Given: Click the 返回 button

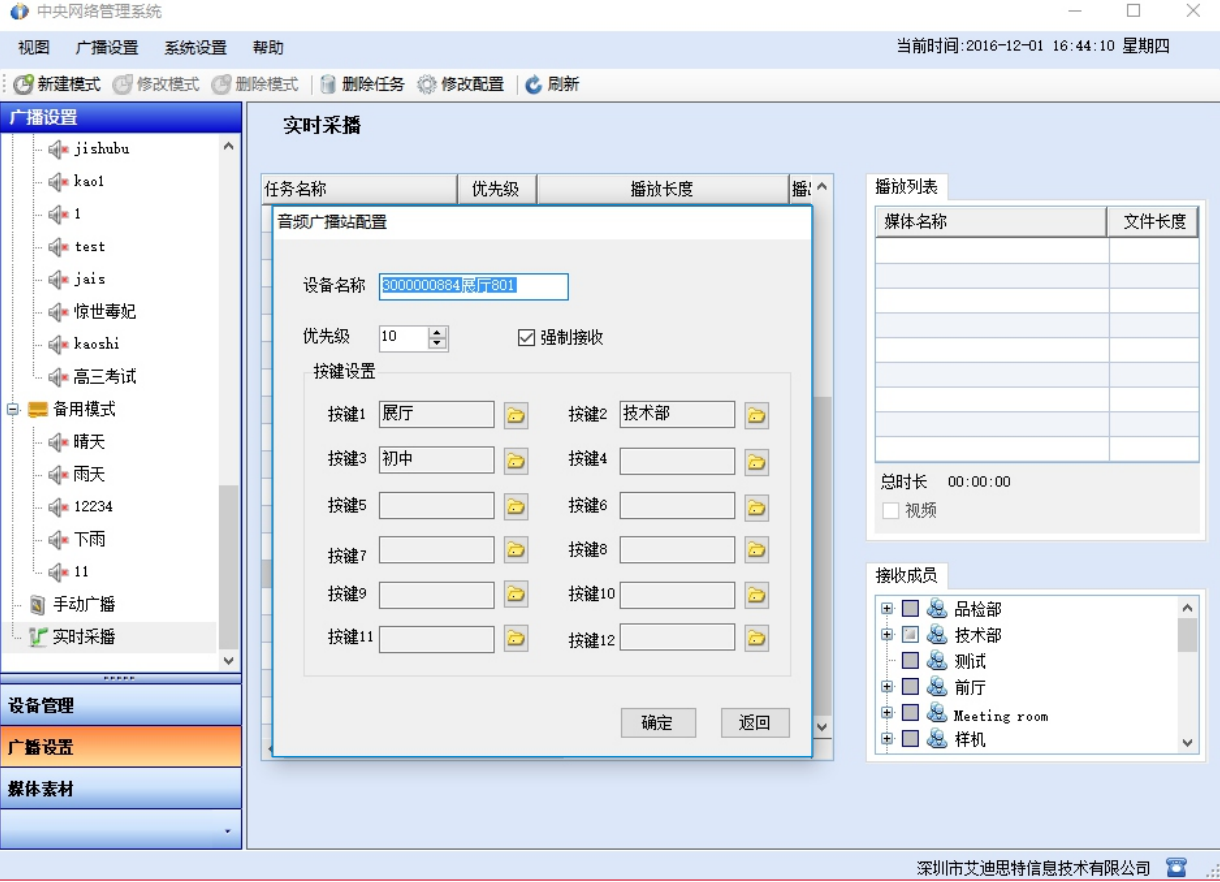Looking at the screenshot, I should [x=755, y=723].
